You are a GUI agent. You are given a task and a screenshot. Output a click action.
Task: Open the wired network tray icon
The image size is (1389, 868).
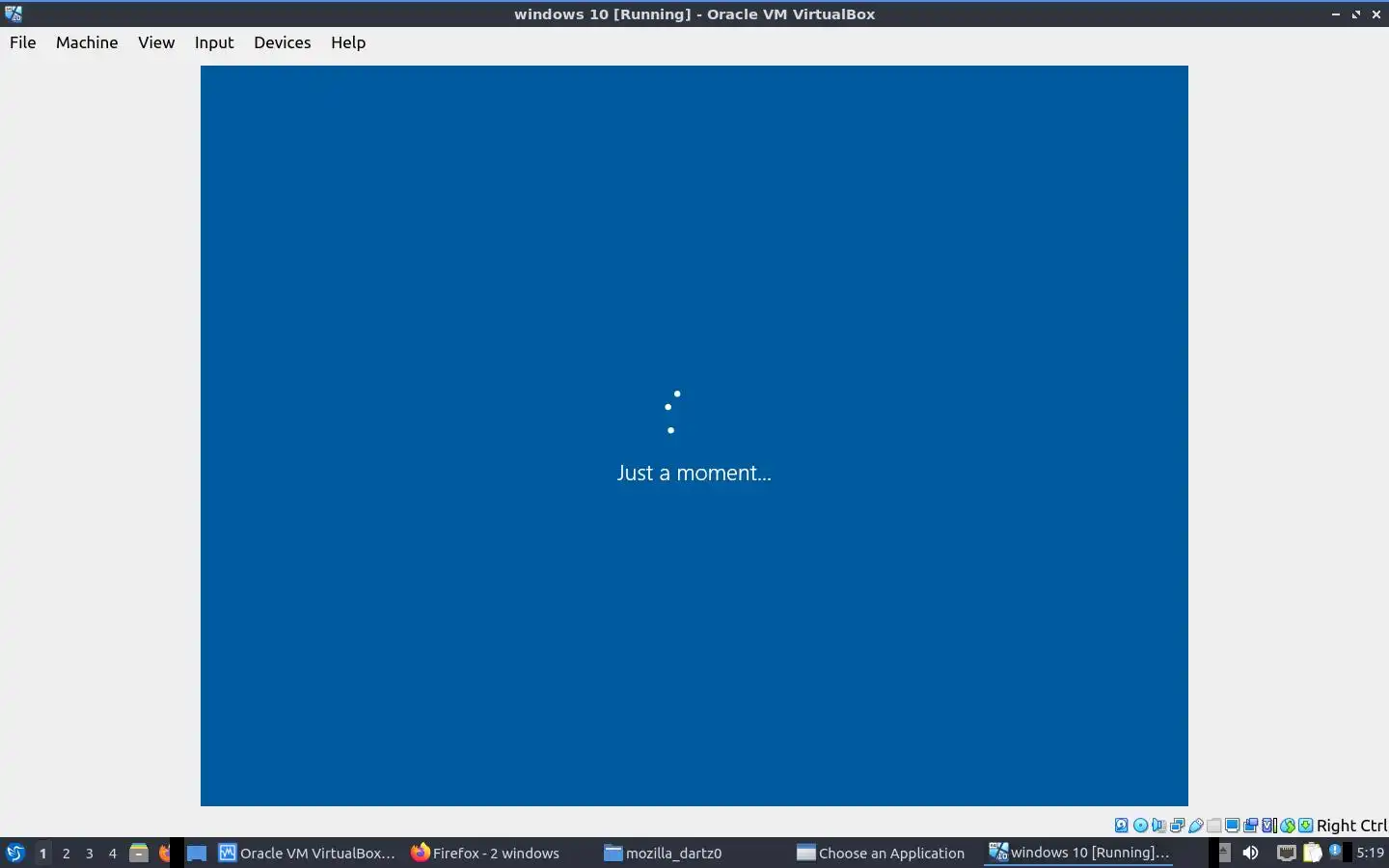point(1287,853)
